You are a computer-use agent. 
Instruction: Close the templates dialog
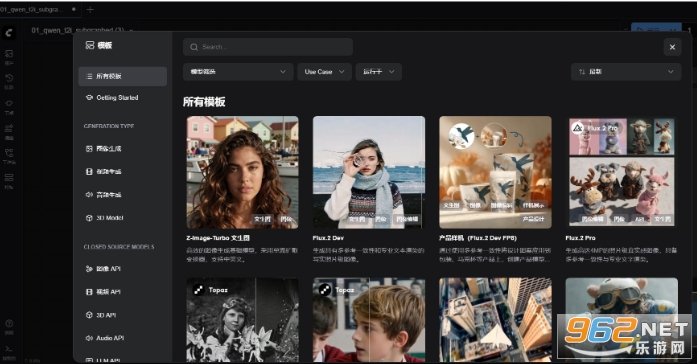click(x=672, y=47)
